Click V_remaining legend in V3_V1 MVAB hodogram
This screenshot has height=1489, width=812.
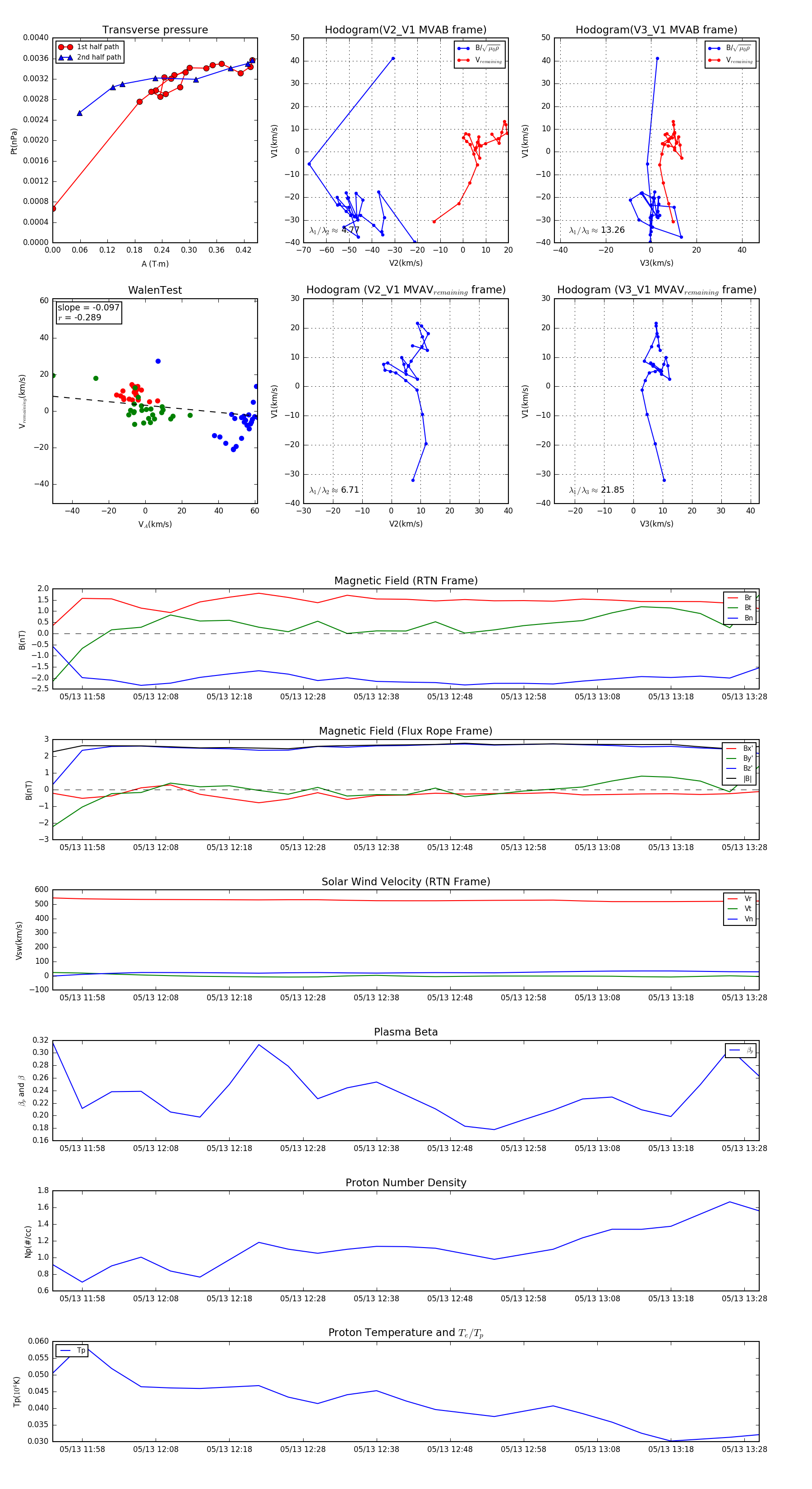click(730, 60)
